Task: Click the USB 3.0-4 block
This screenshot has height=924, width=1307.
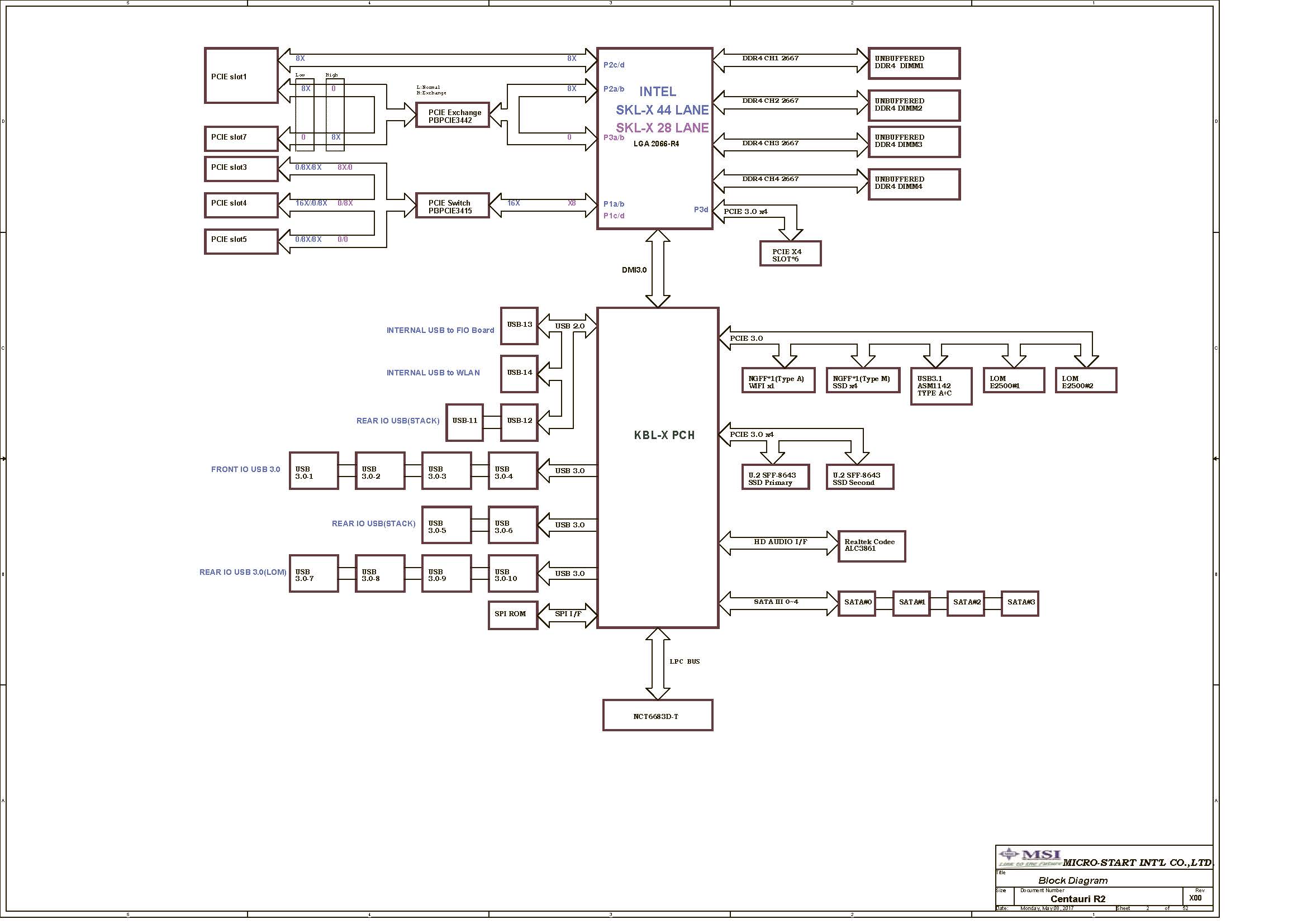Action: point(513,470)
